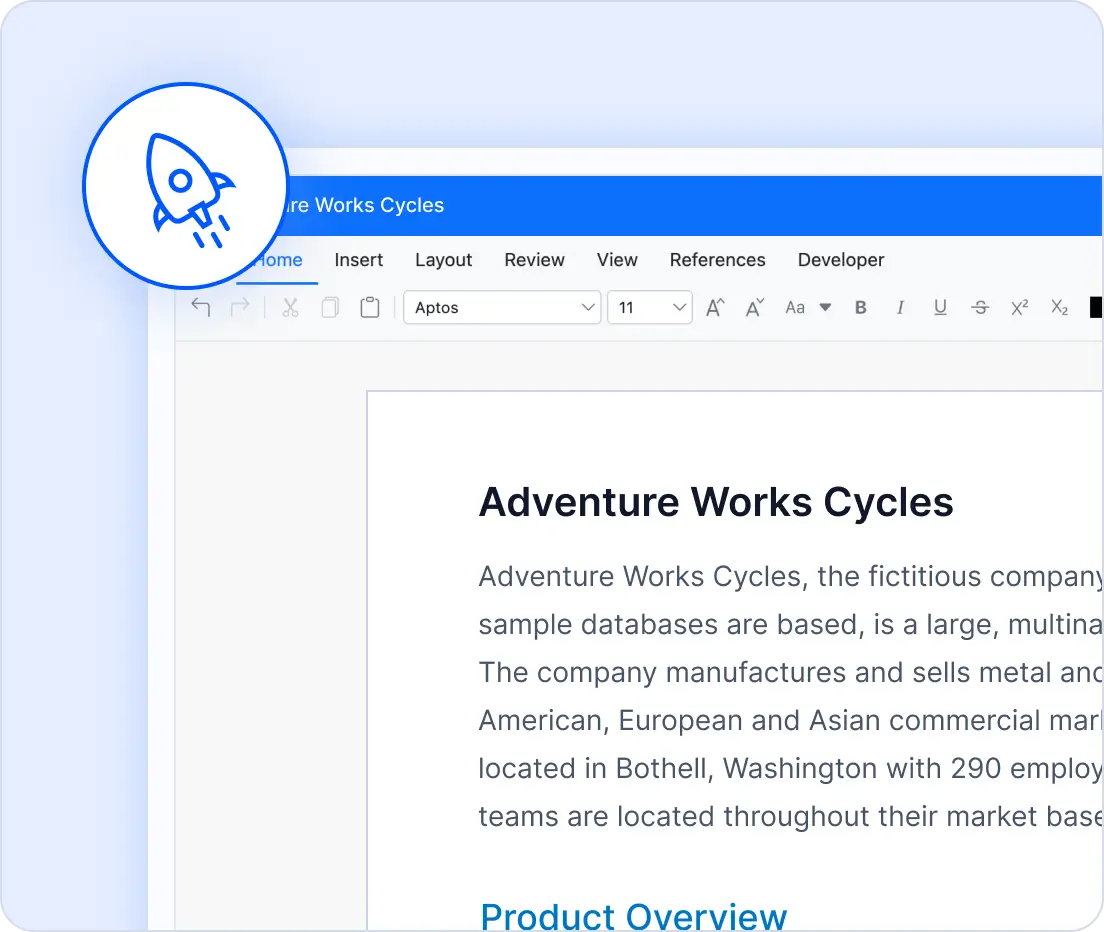
Task: Toggle underline formatting
Action: [940, 308]
